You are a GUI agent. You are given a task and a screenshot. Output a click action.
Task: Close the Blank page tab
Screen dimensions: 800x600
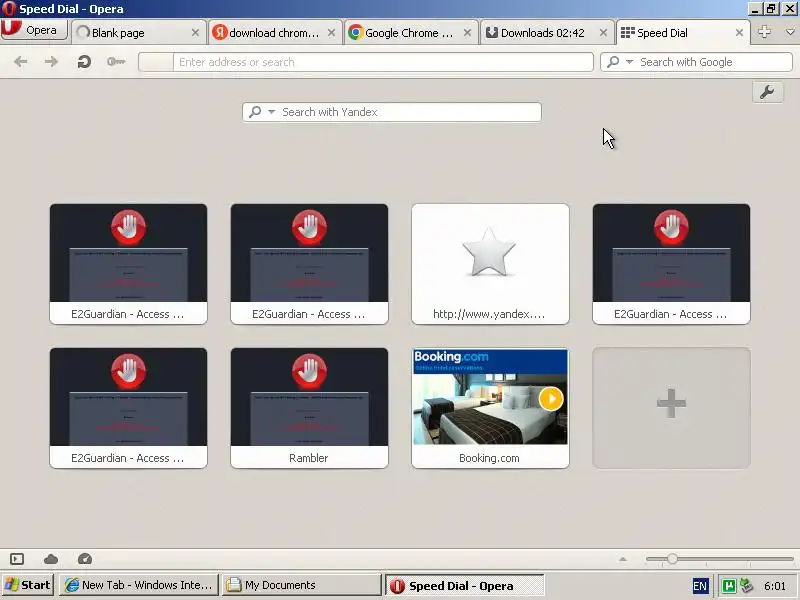click(x=195, y=33)
